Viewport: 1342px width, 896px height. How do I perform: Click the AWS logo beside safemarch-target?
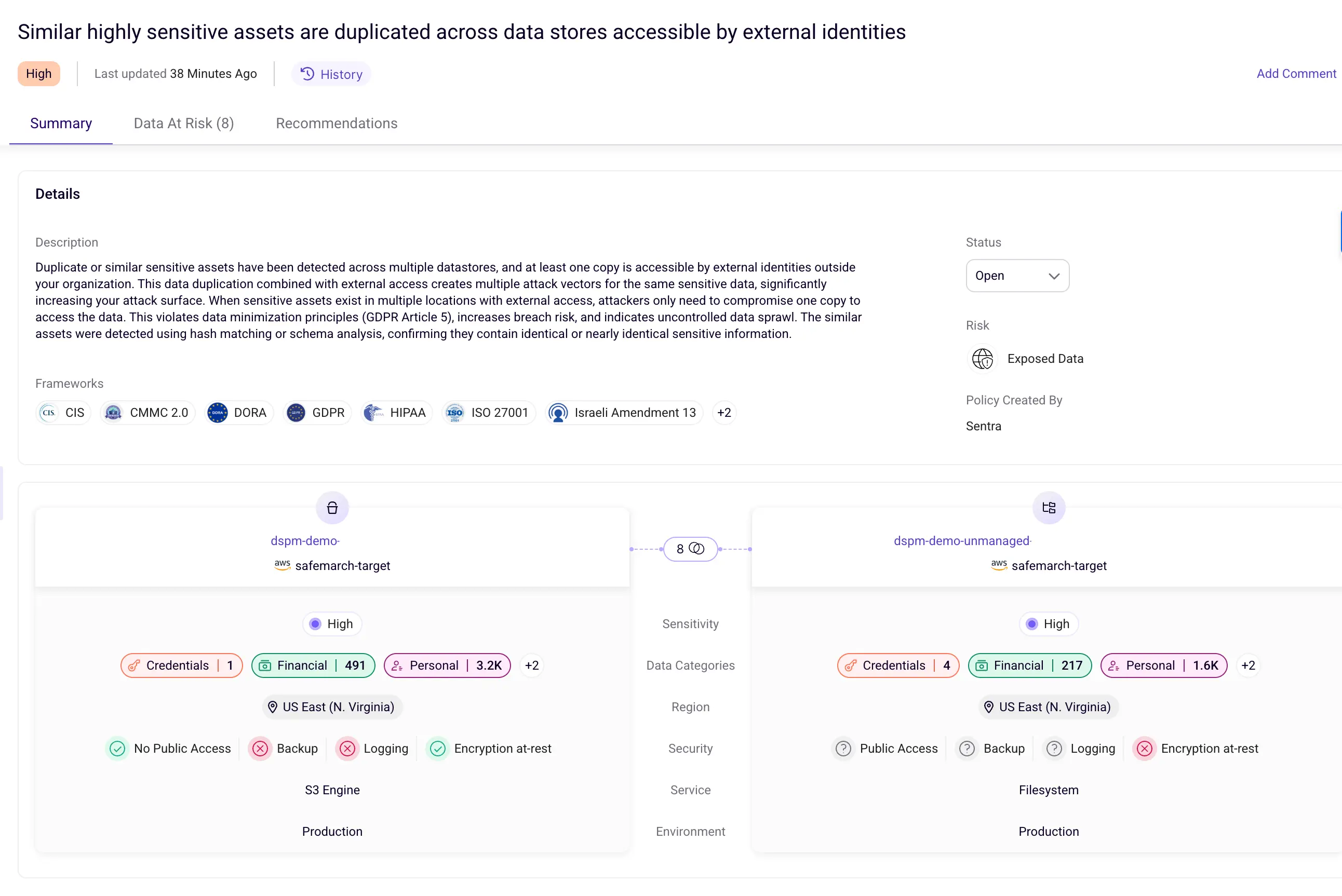point(283,566)
